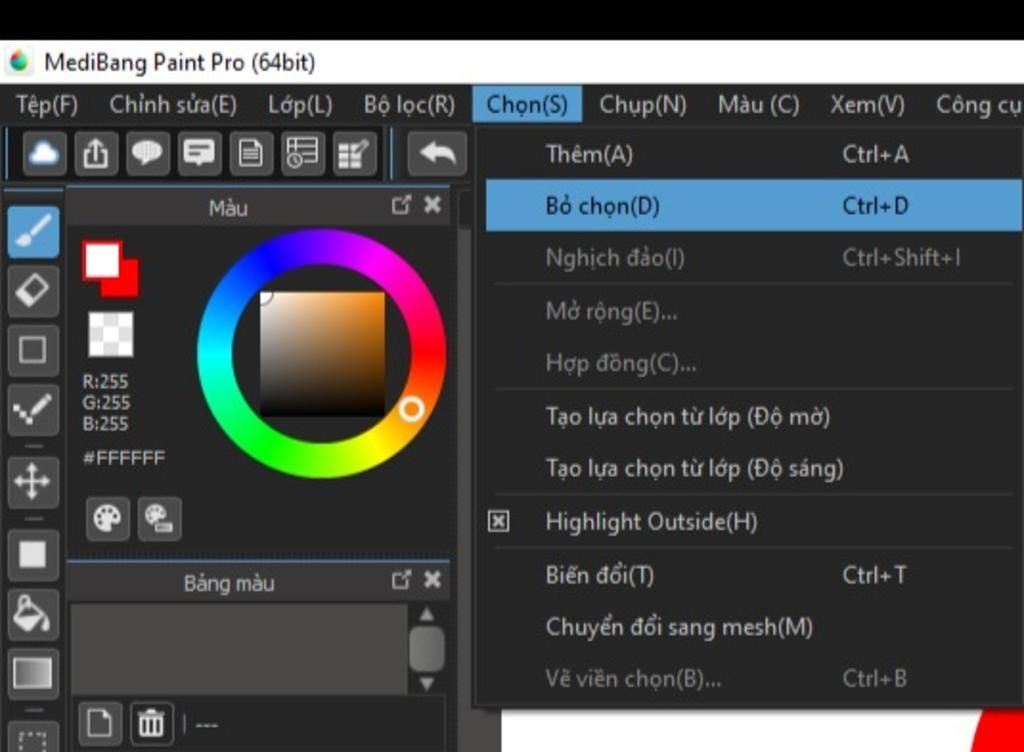1024x752 pixels.
Task: Select the Gradient tool
Action: coord(33,674)
